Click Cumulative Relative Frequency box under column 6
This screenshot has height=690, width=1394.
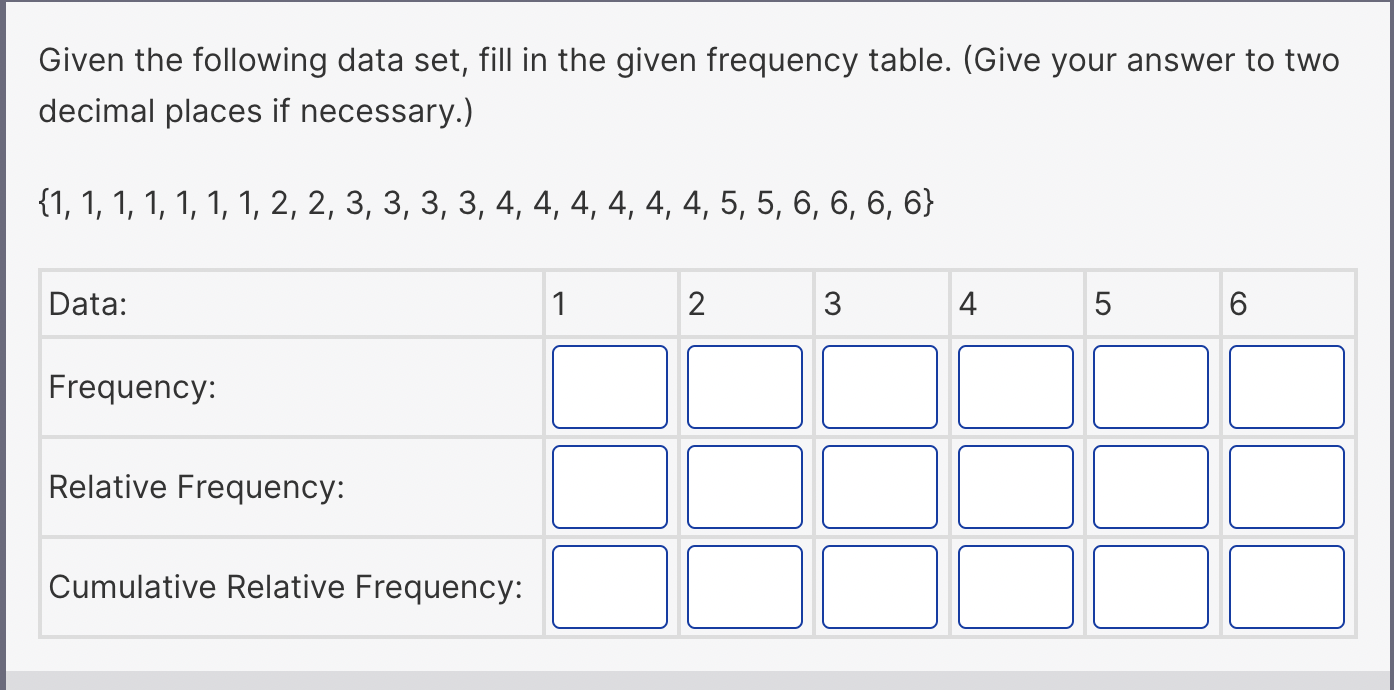coord(1286,587)
